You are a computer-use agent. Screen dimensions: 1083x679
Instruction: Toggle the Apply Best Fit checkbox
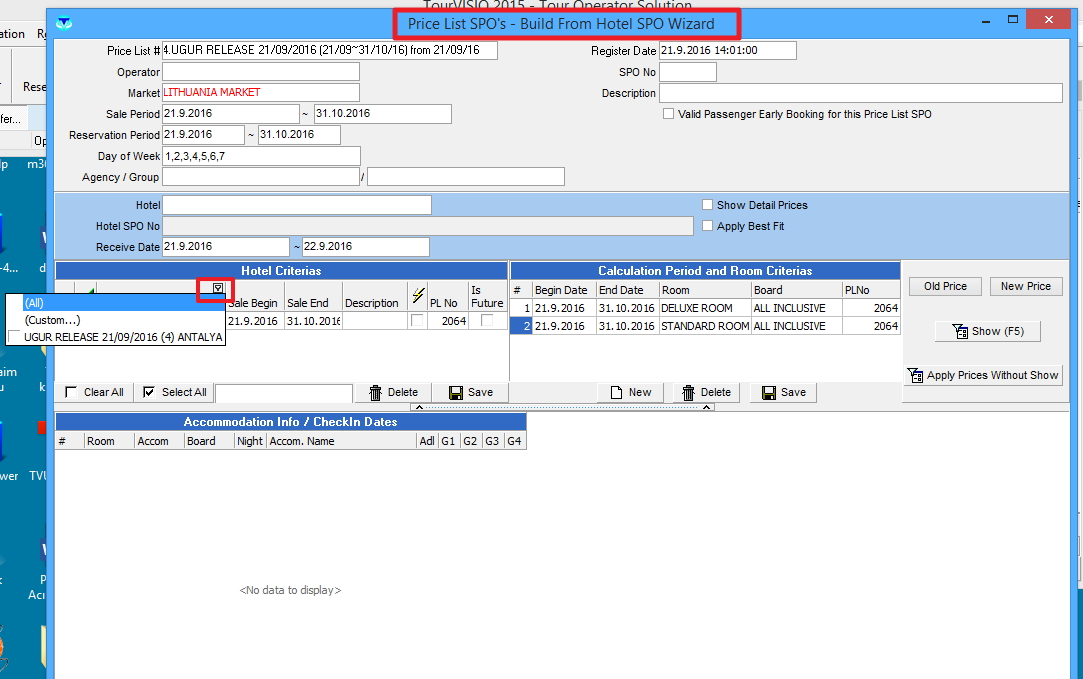[708, 226]
